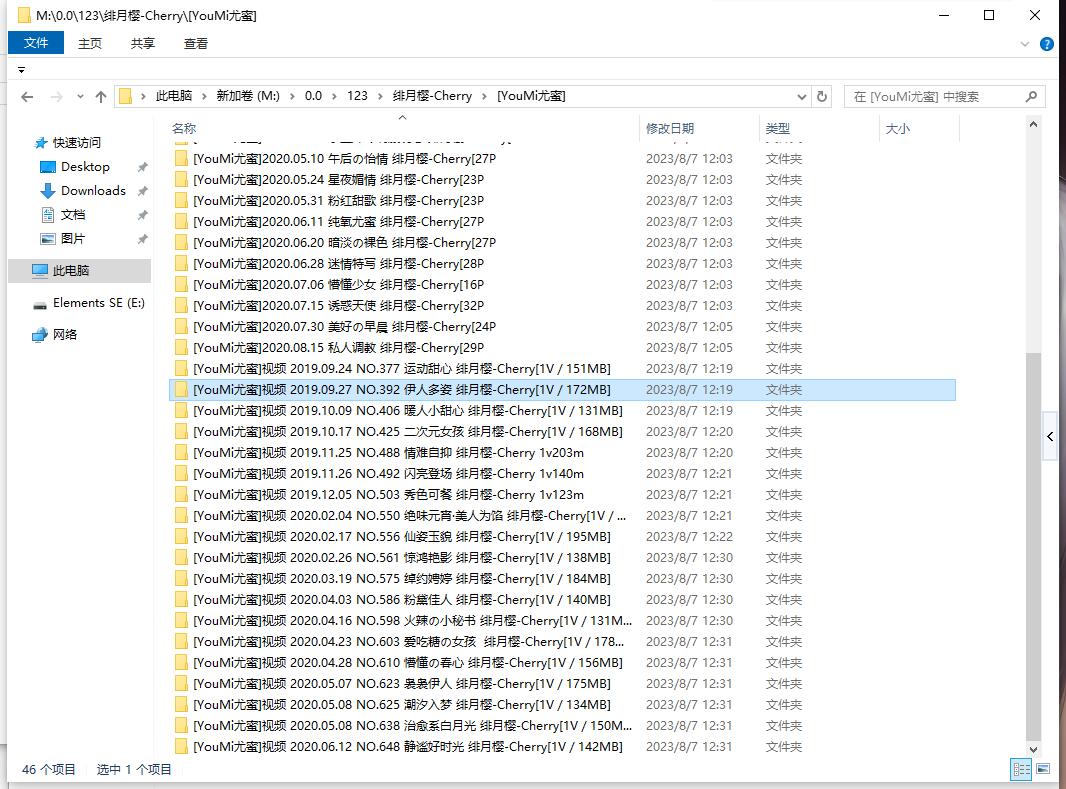
Task: Select Elements SE (E:) drive
Action: coord(99,303)
